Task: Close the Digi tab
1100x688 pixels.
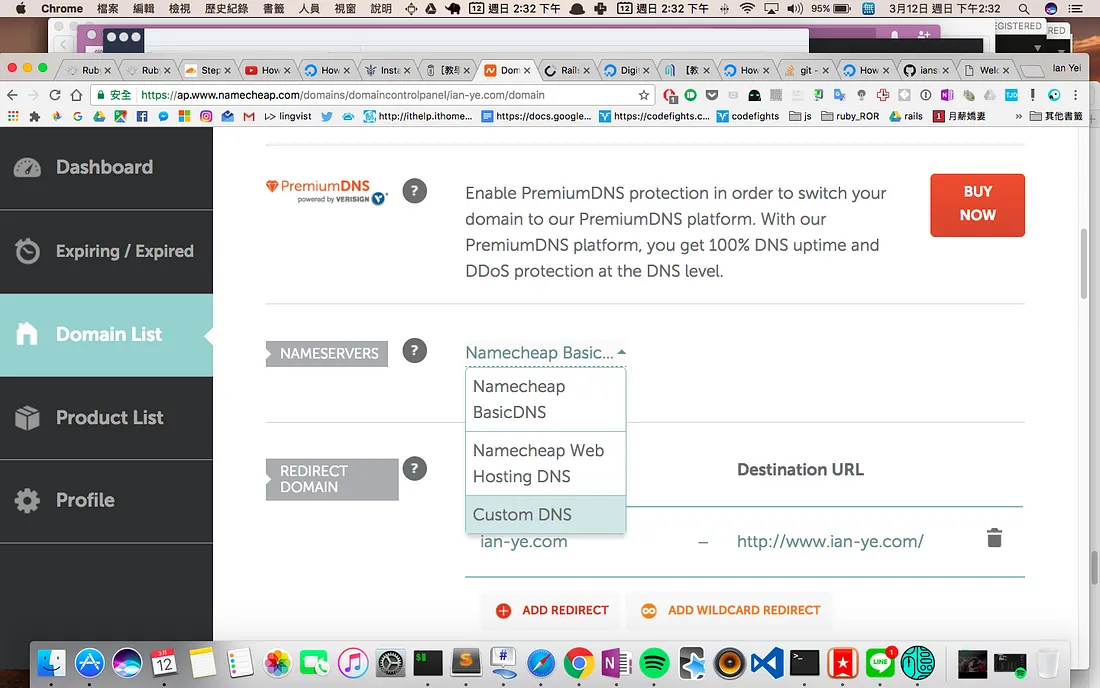Action: coord(646,70)
